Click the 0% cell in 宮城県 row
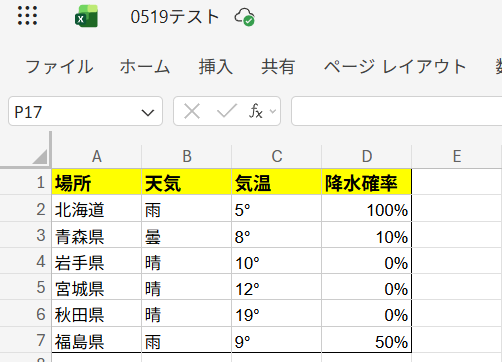The height and width of the screenshot is (362, 502). click(367, 287)
